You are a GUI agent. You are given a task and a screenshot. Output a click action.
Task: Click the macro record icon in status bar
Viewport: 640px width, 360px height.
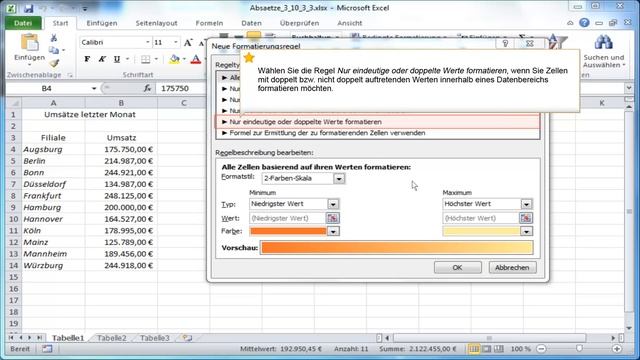click(x=47, y=349)
